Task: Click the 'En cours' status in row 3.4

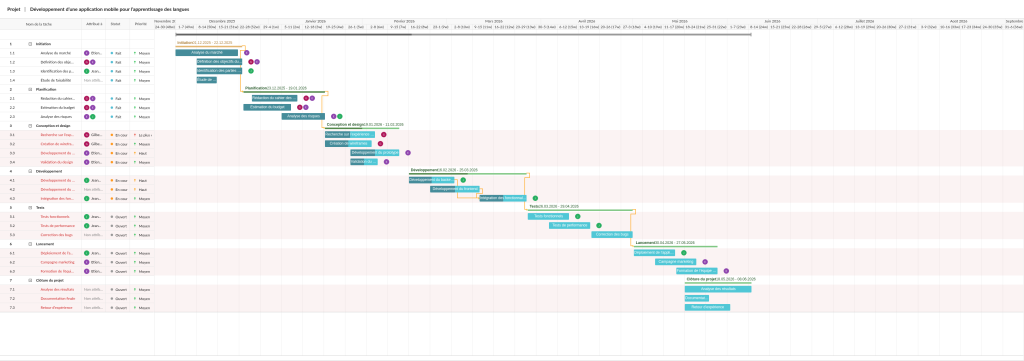Action: [x=121, y=162]
